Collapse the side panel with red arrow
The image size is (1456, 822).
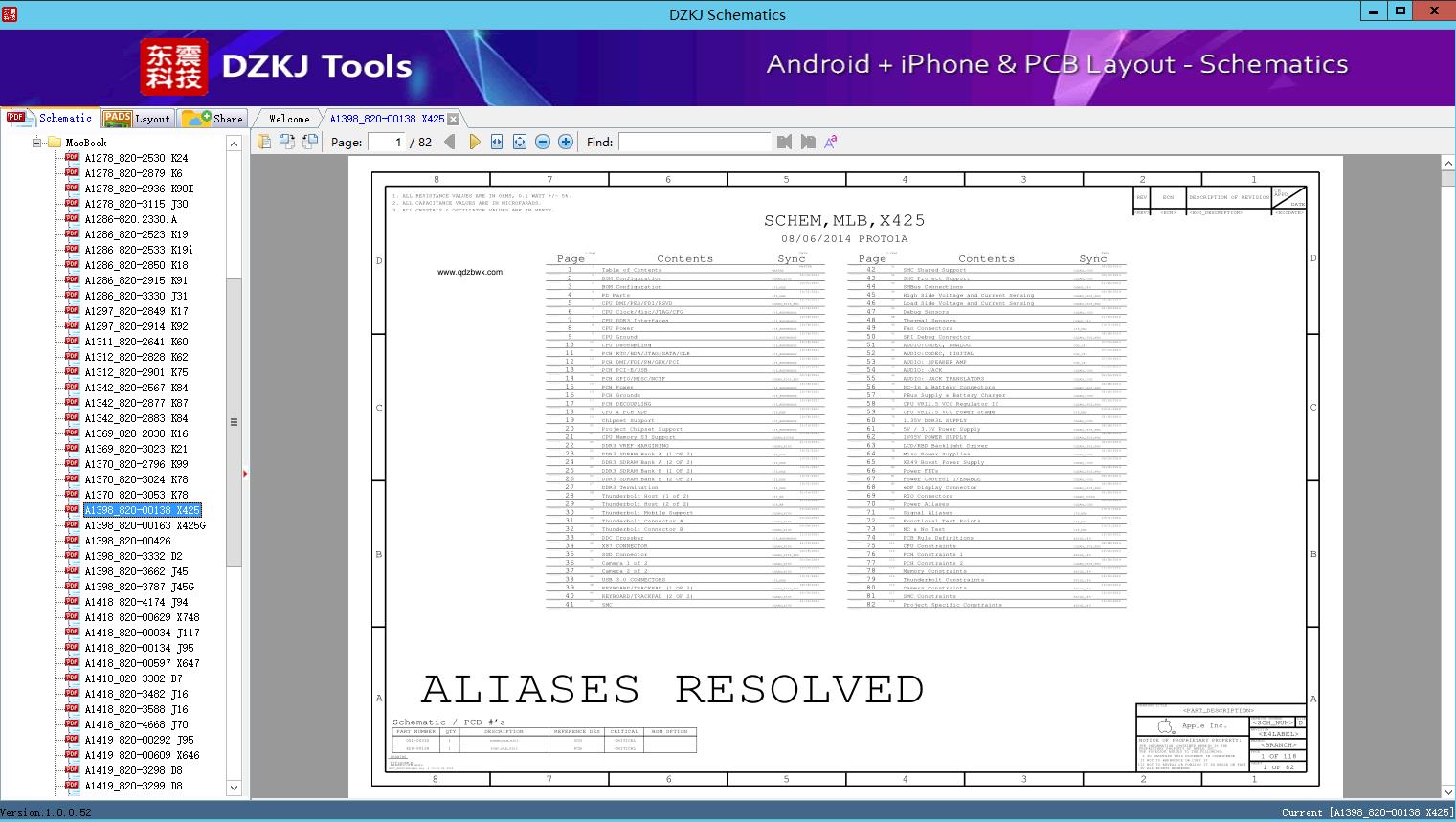click(x=246, y=473)
